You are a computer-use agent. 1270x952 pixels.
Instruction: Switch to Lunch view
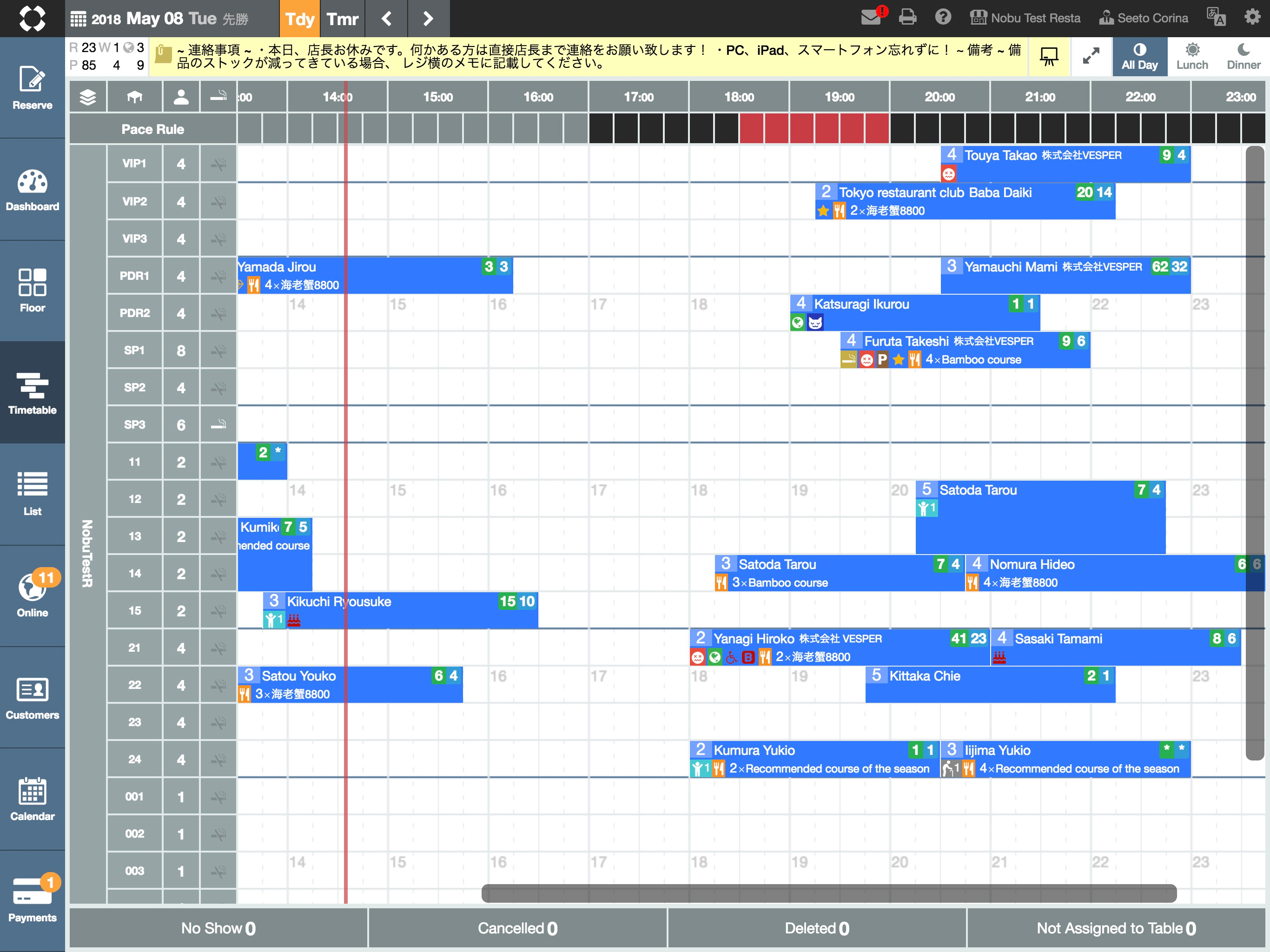[x=1192, y=56]
